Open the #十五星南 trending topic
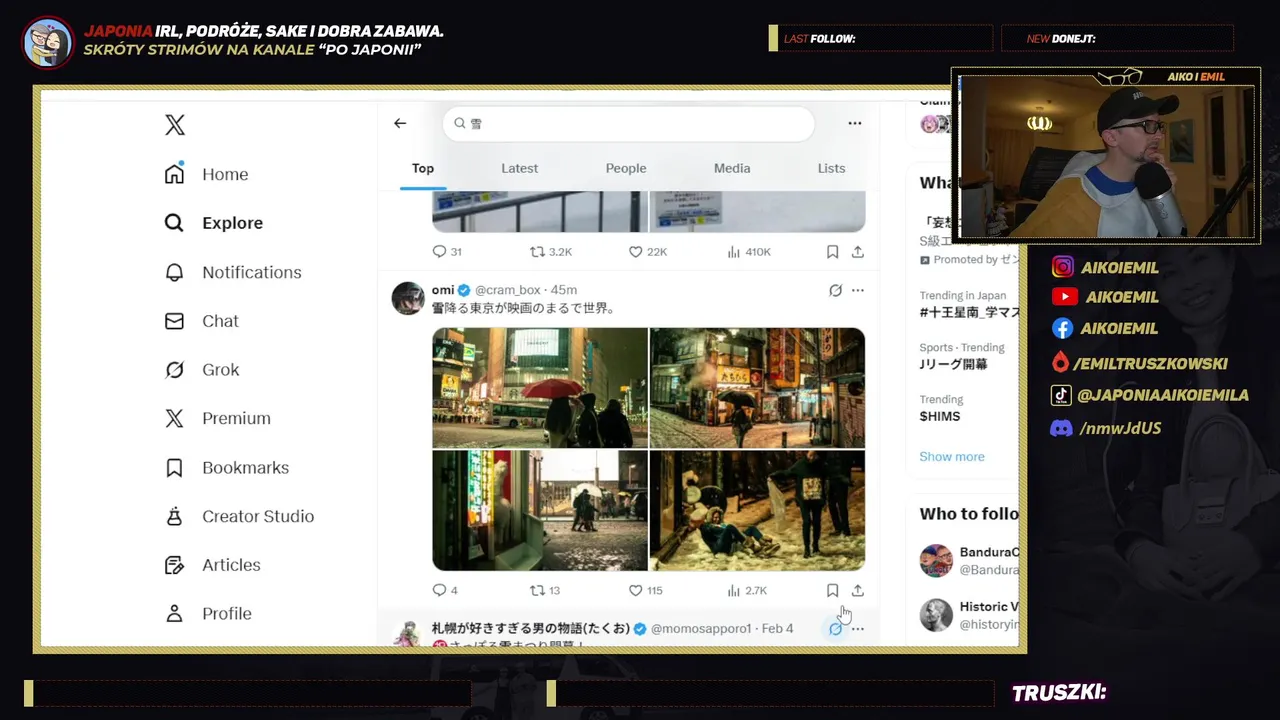1280x720 pixels. point(969,312)
